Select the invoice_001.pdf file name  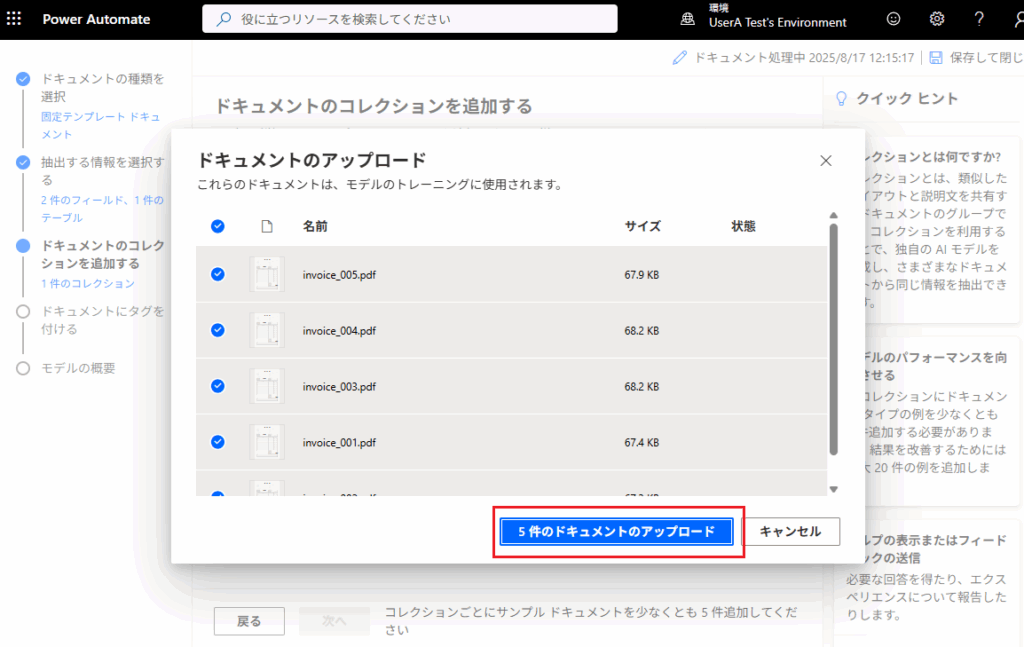coord(339,443)
